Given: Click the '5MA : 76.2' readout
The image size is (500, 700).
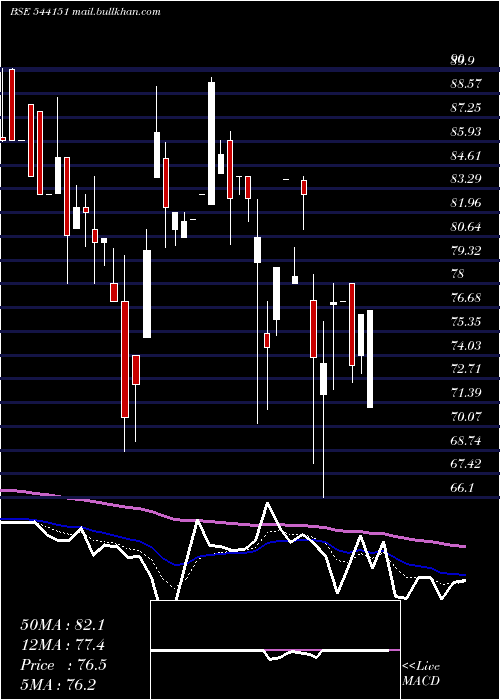Looking at the screenshot, I should (x=58, y=685).
